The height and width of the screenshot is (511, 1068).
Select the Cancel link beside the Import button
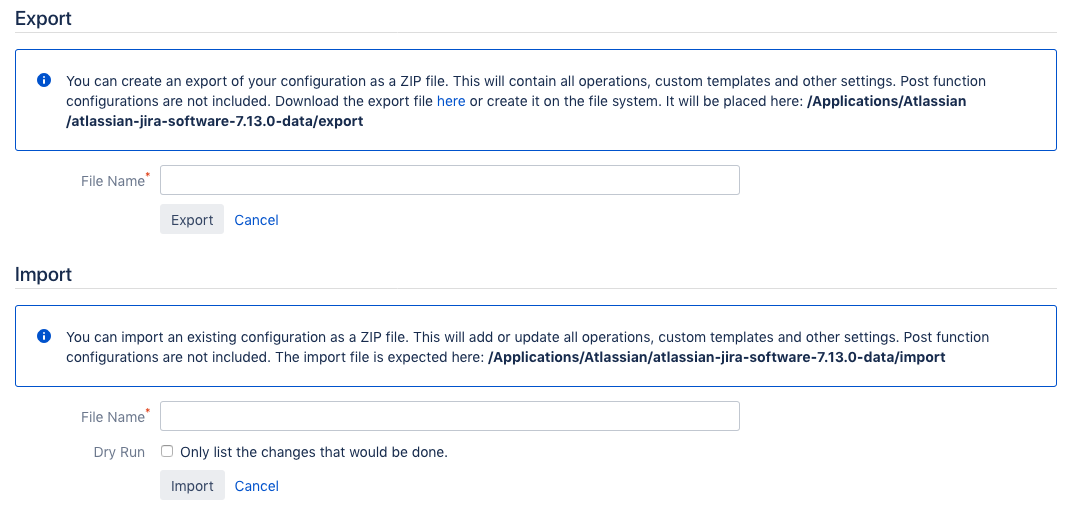(x=256, y=486)
